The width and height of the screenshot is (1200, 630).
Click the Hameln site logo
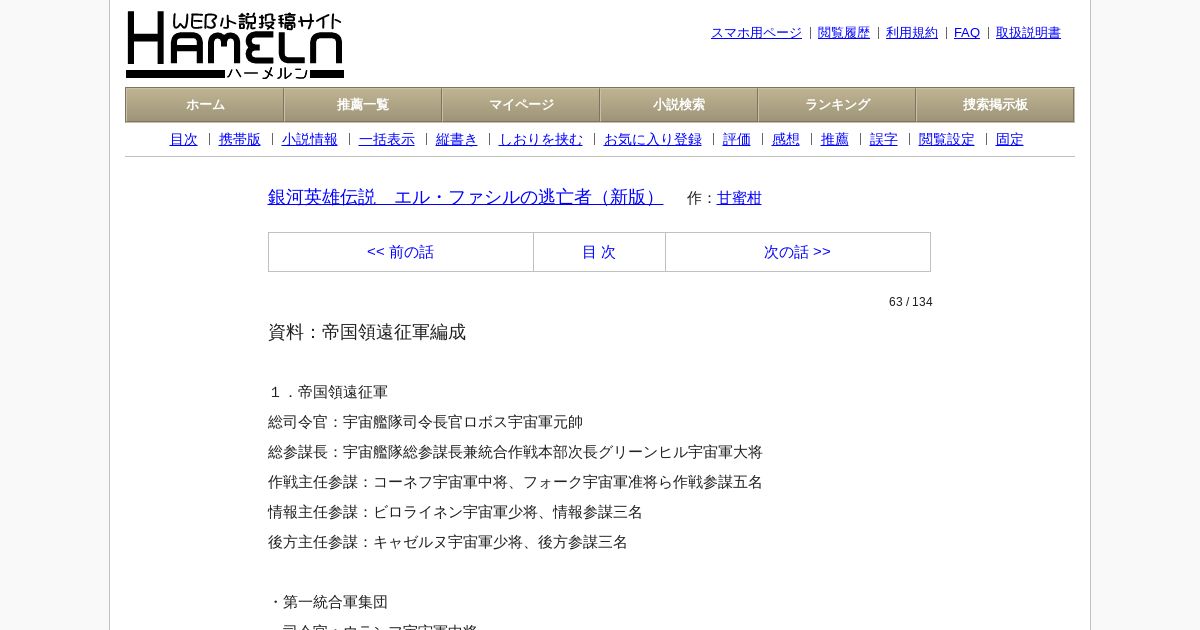235,45
